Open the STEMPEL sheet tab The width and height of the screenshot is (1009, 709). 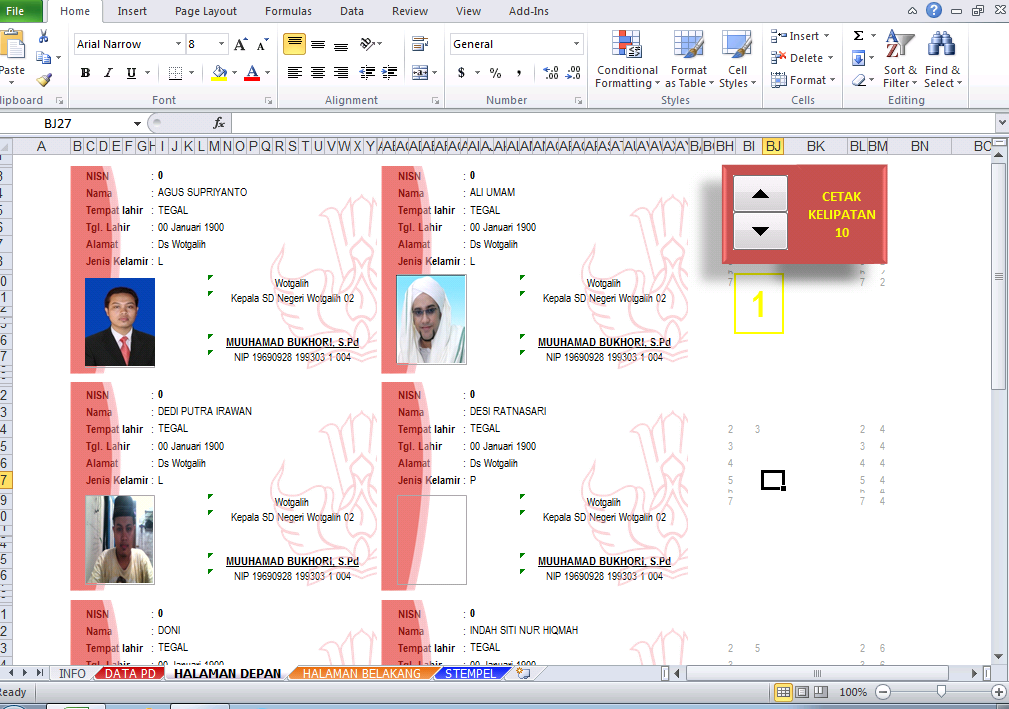click(x=470, y=674)
